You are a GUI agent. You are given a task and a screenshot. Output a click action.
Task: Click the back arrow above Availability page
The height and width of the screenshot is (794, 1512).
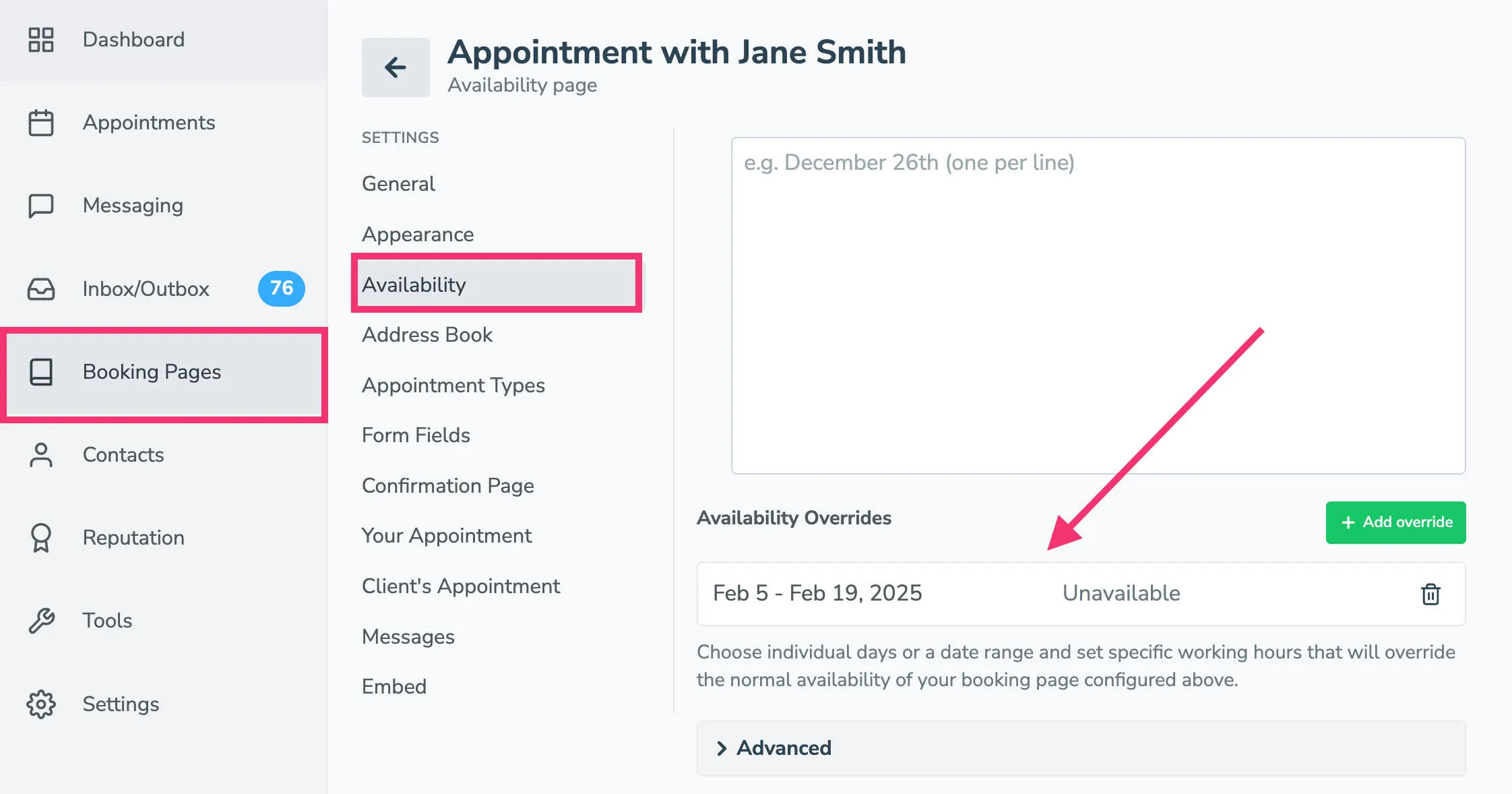pyautogui.click(x=396, y=67)
